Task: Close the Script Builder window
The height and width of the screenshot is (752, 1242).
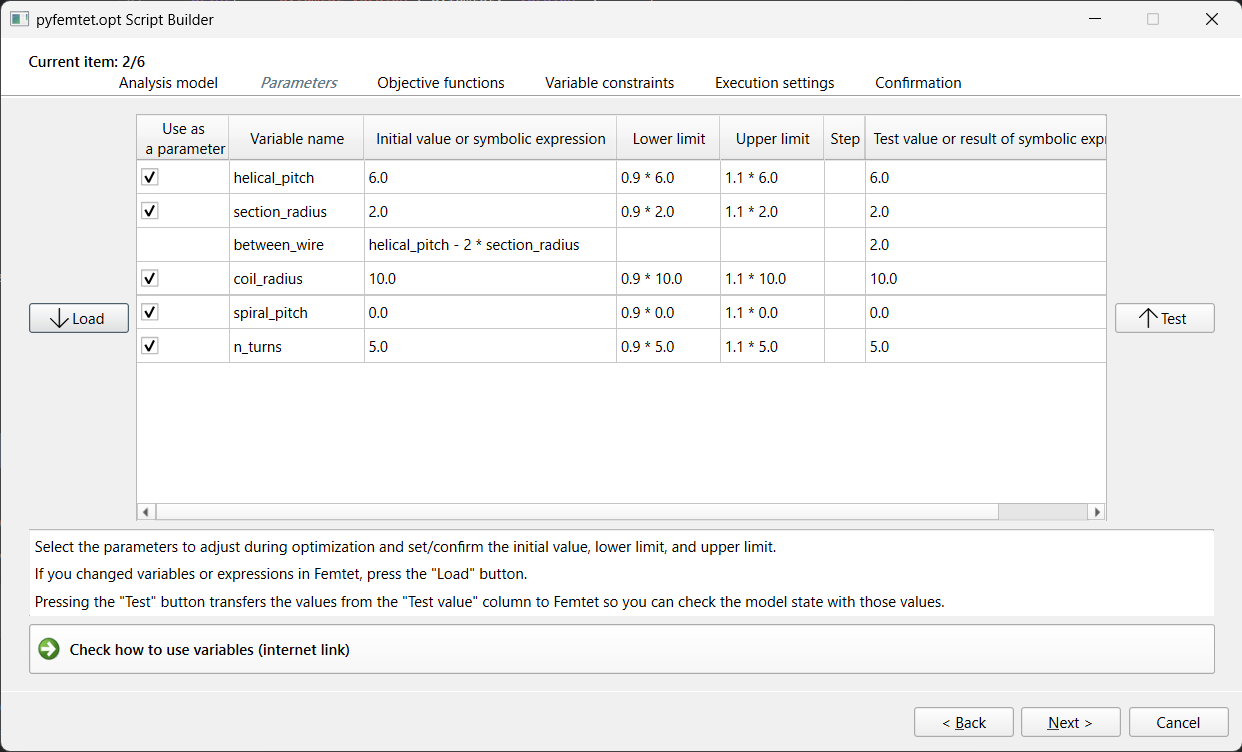Action: click(x=1211, y=19)
